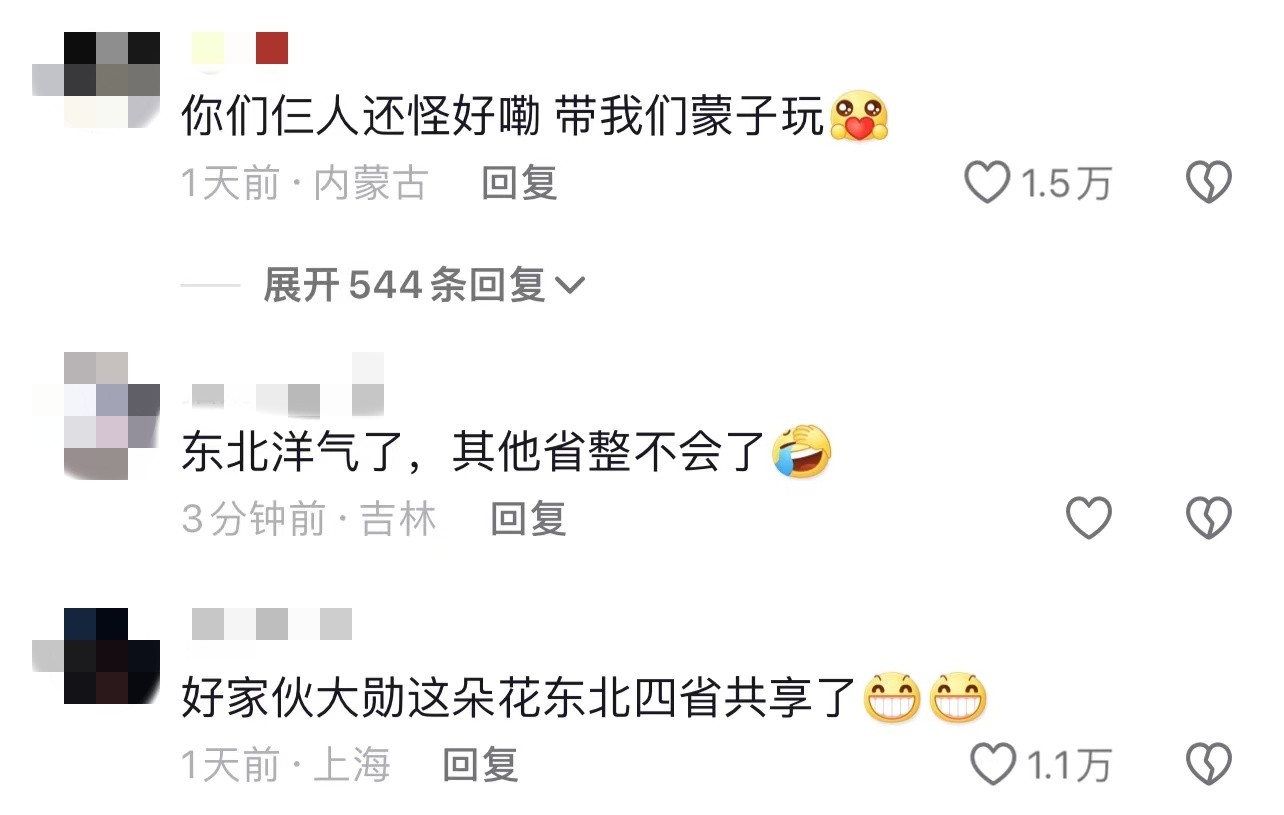Open username above 你们仨人 comment
The image size is (1284, 815).
(239, 48)
